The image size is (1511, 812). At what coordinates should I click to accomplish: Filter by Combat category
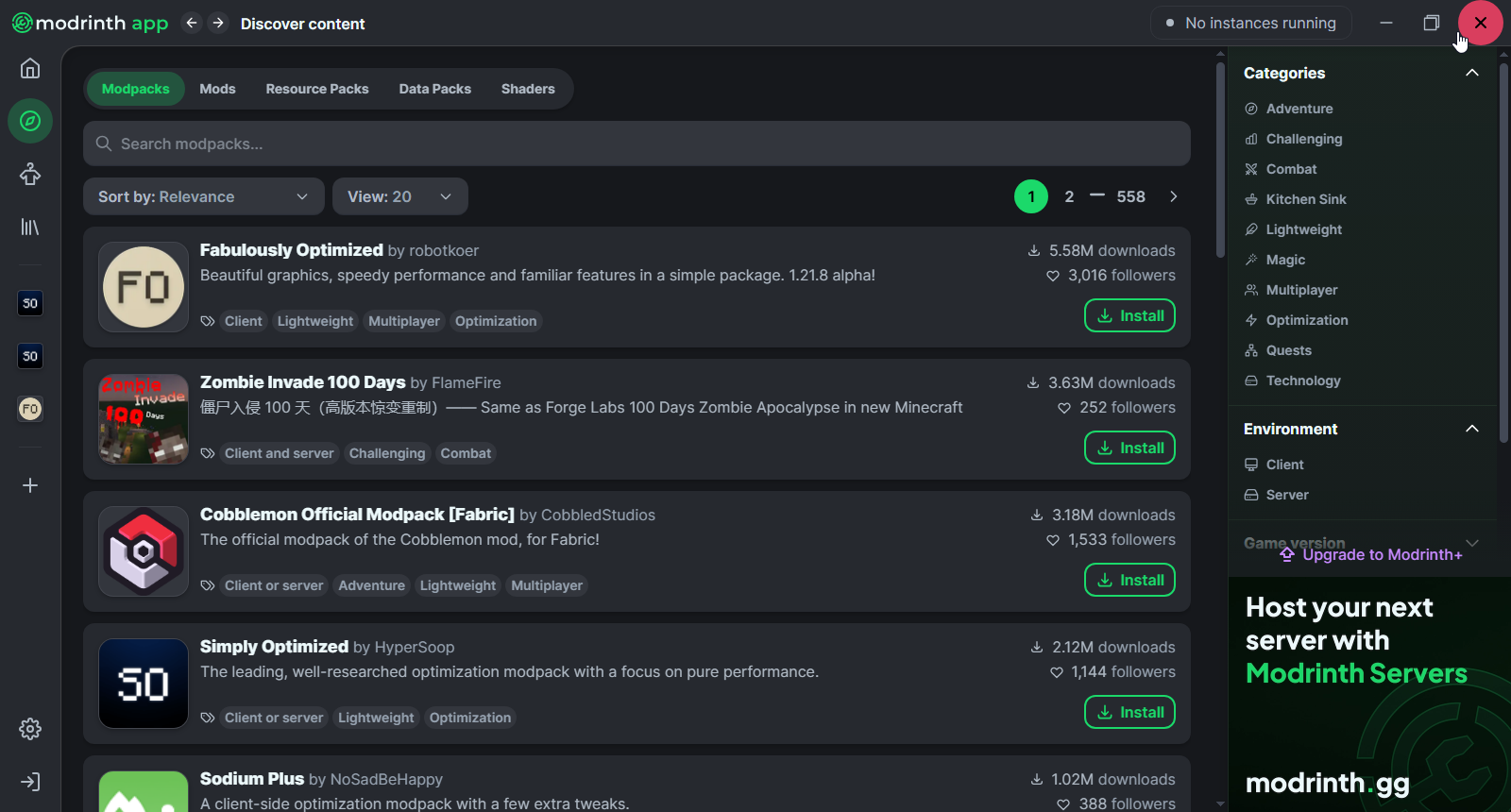(x=1281, y=169)
